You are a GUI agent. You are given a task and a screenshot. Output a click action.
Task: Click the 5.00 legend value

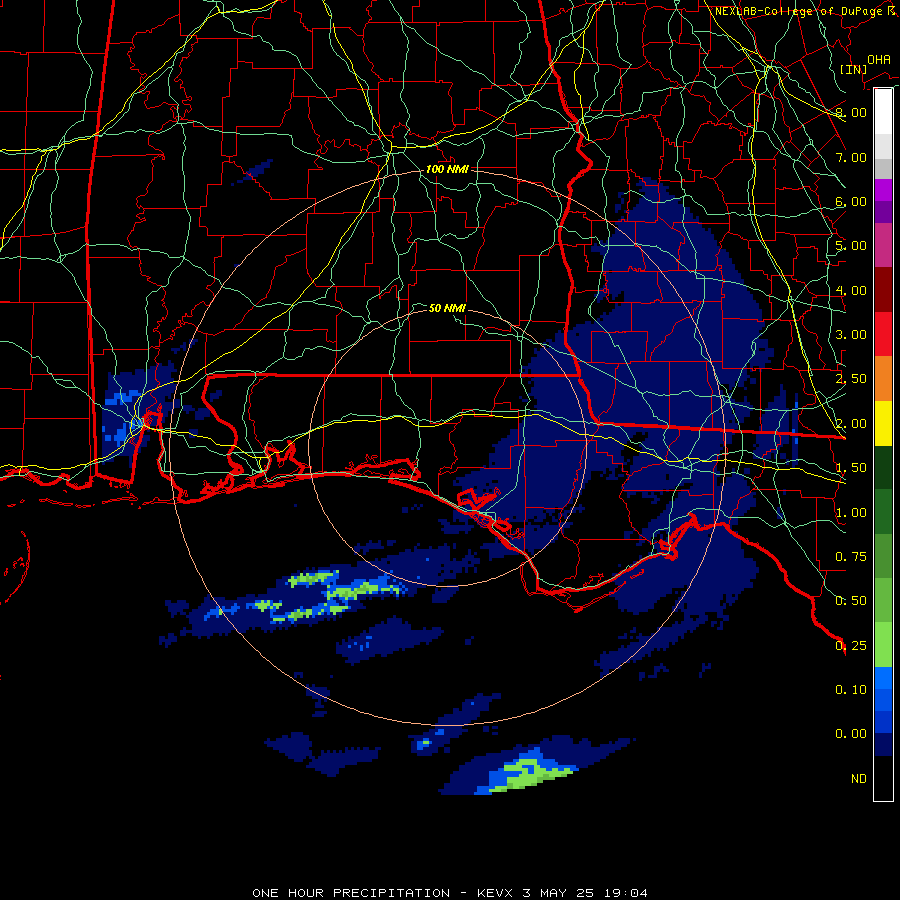pos(851,246)
